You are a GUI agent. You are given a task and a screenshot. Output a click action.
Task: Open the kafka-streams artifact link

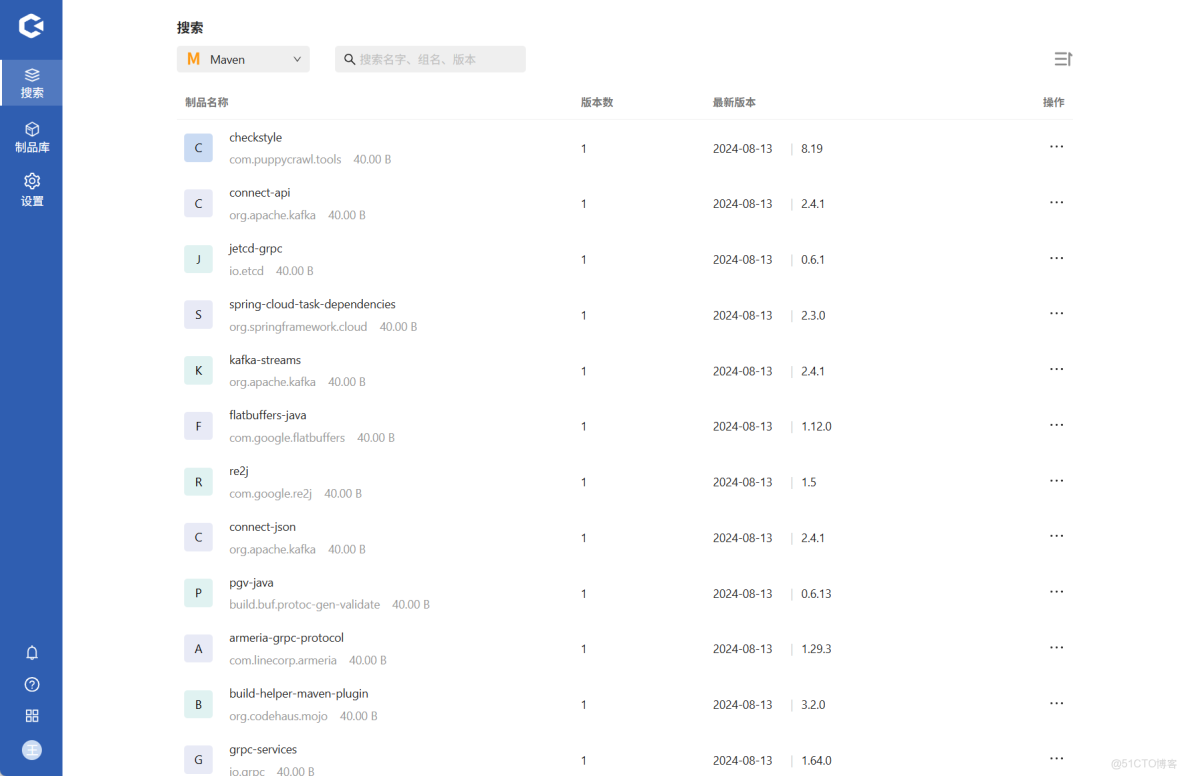tap(264, 359)
